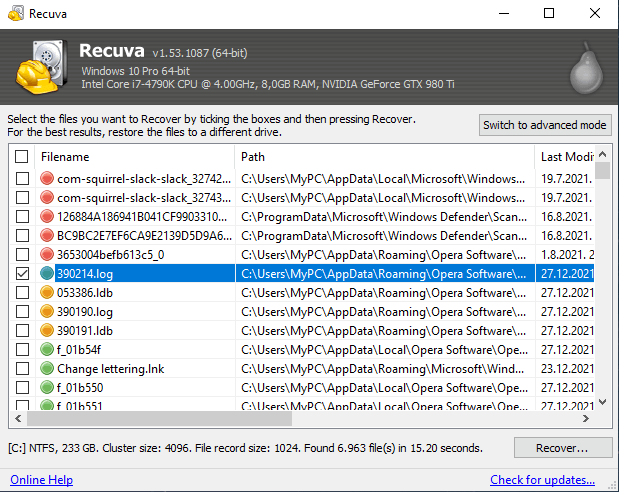Sort by Last Modified column header
Viewport: 619px width, 492px height.
[x=565, y=157]
